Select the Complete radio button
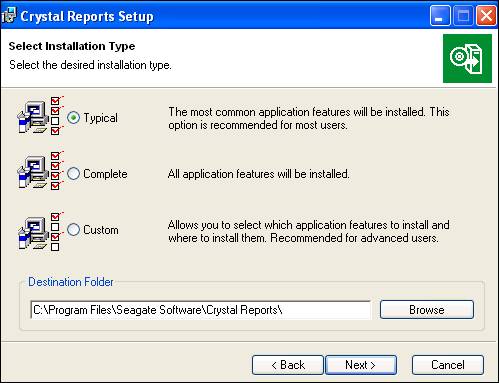Viewport: 499px width, 383px height. click(x=73, y=174)
